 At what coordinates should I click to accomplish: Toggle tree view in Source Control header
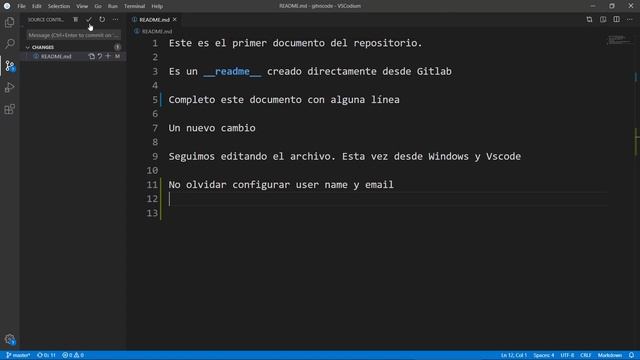click(76, 20)
